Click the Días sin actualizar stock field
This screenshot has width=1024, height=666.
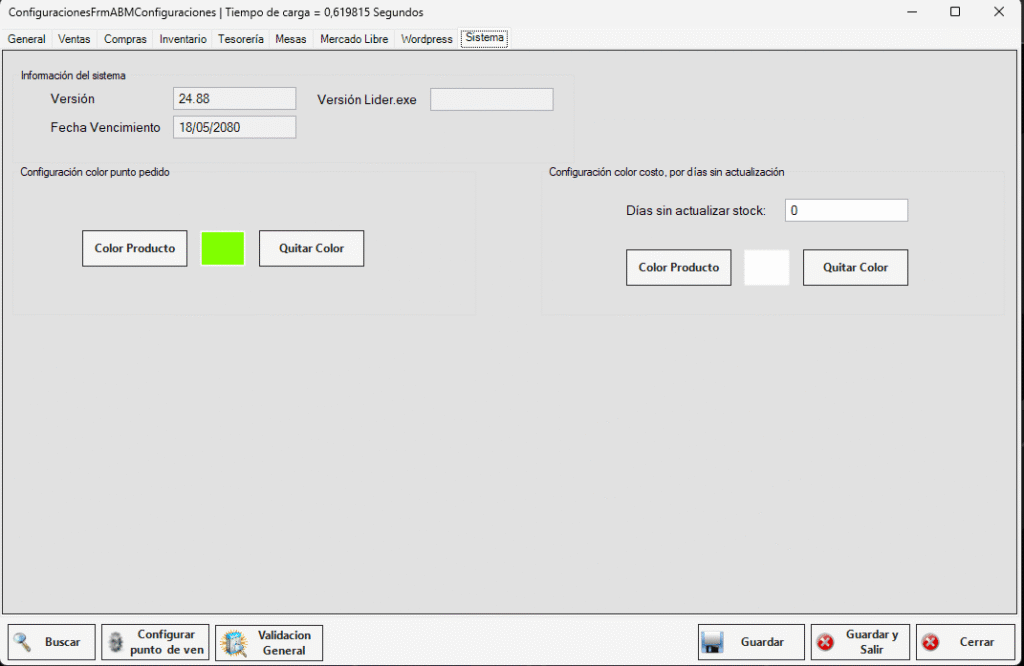click(846, 210)
